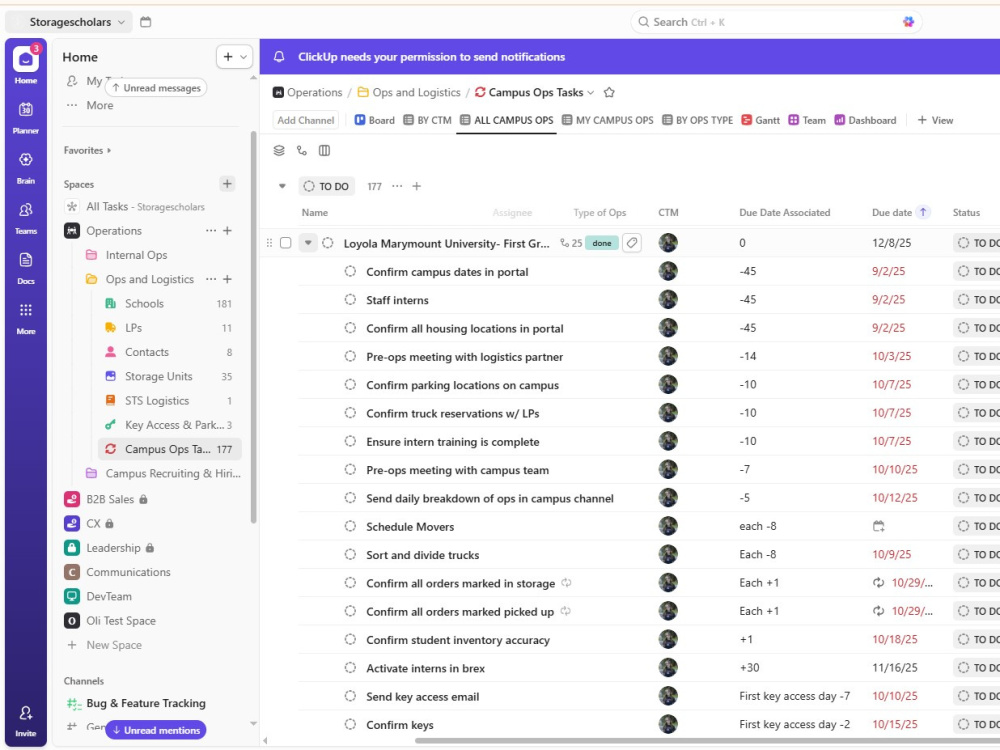This screenshot has height=750, width=1000.
Task: Click the Search field at top
Action: [776, 22]
